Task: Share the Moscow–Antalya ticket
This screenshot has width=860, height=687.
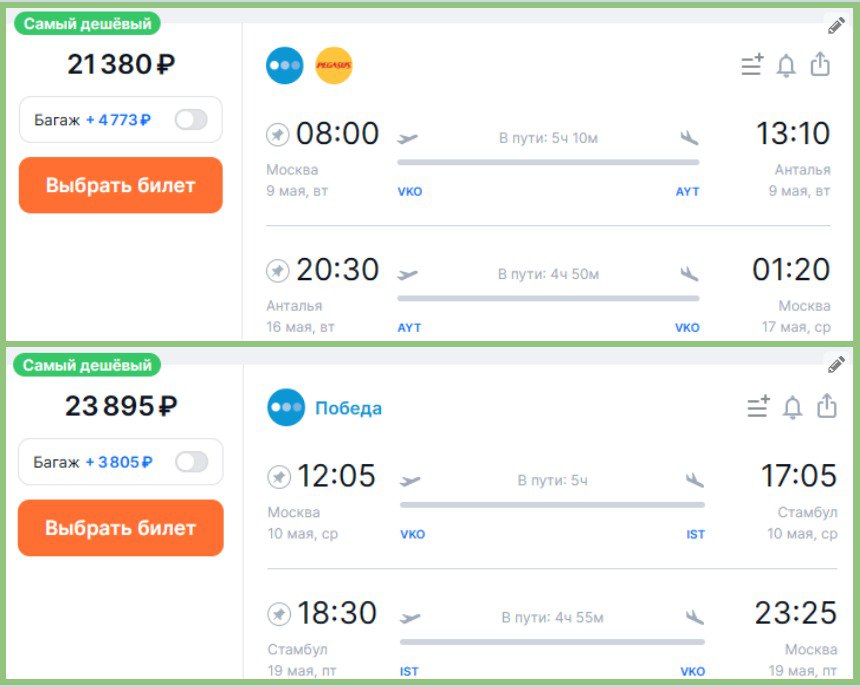Action: click(820, 65)
